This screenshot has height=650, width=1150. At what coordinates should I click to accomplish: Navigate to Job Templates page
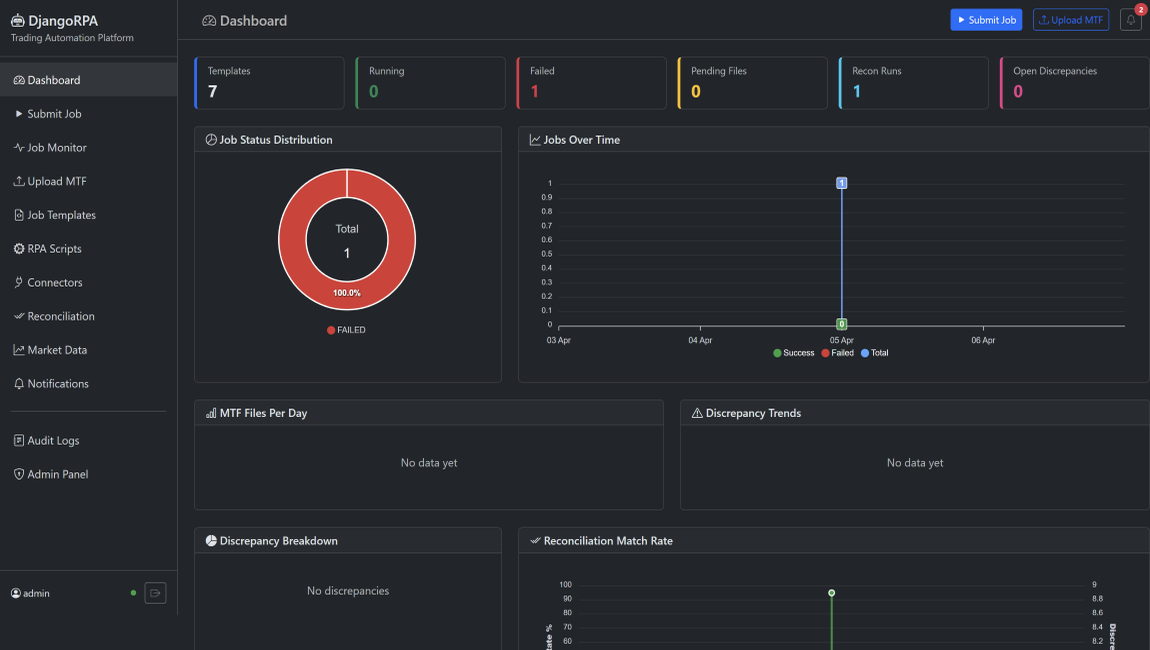[62, 215]
